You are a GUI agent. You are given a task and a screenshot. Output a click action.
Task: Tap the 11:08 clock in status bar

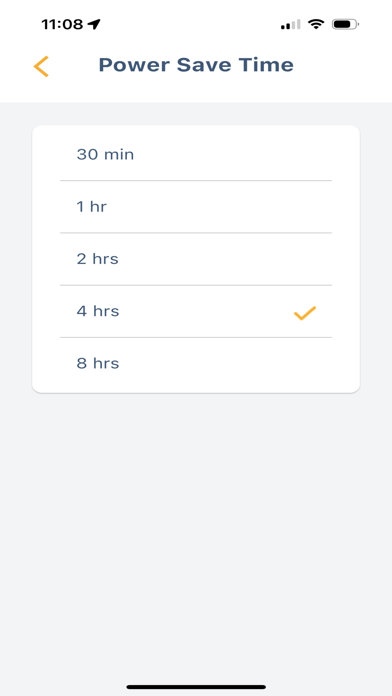62,24
